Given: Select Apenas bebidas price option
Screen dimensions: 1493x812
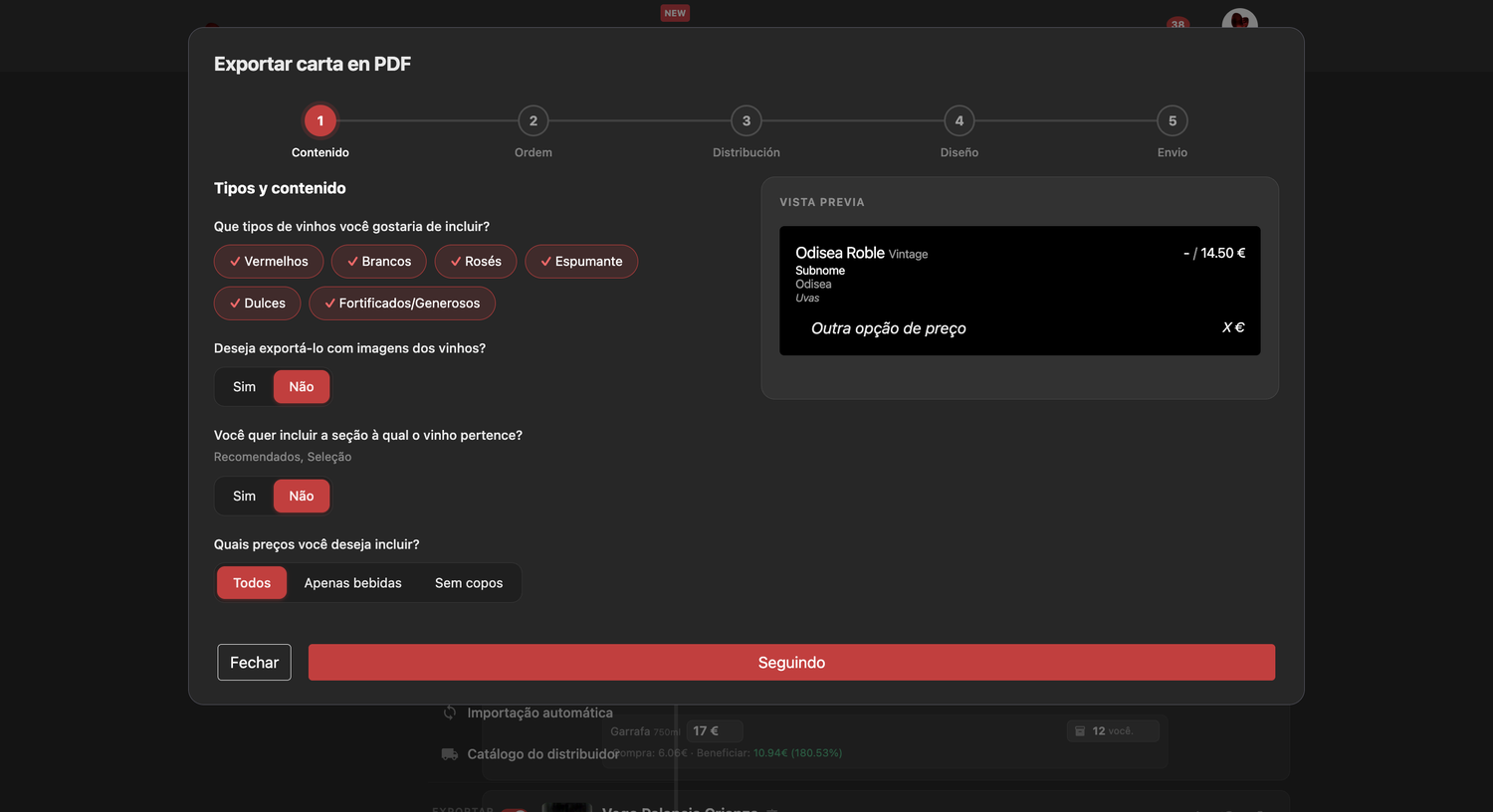Looking at the screenshot, I should pyautogui.click(x=353, y=583).
